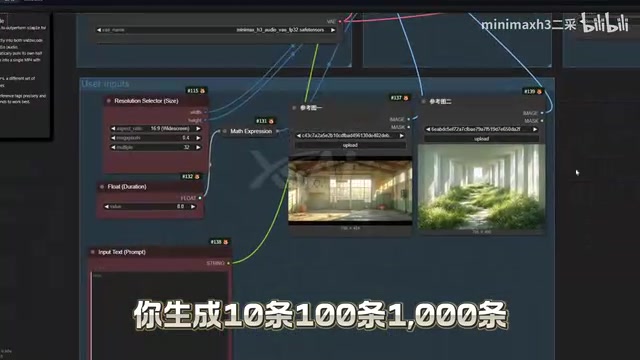Click the STRING output socket
This screenshot has width=640, height=360.
tap(228, 263)
